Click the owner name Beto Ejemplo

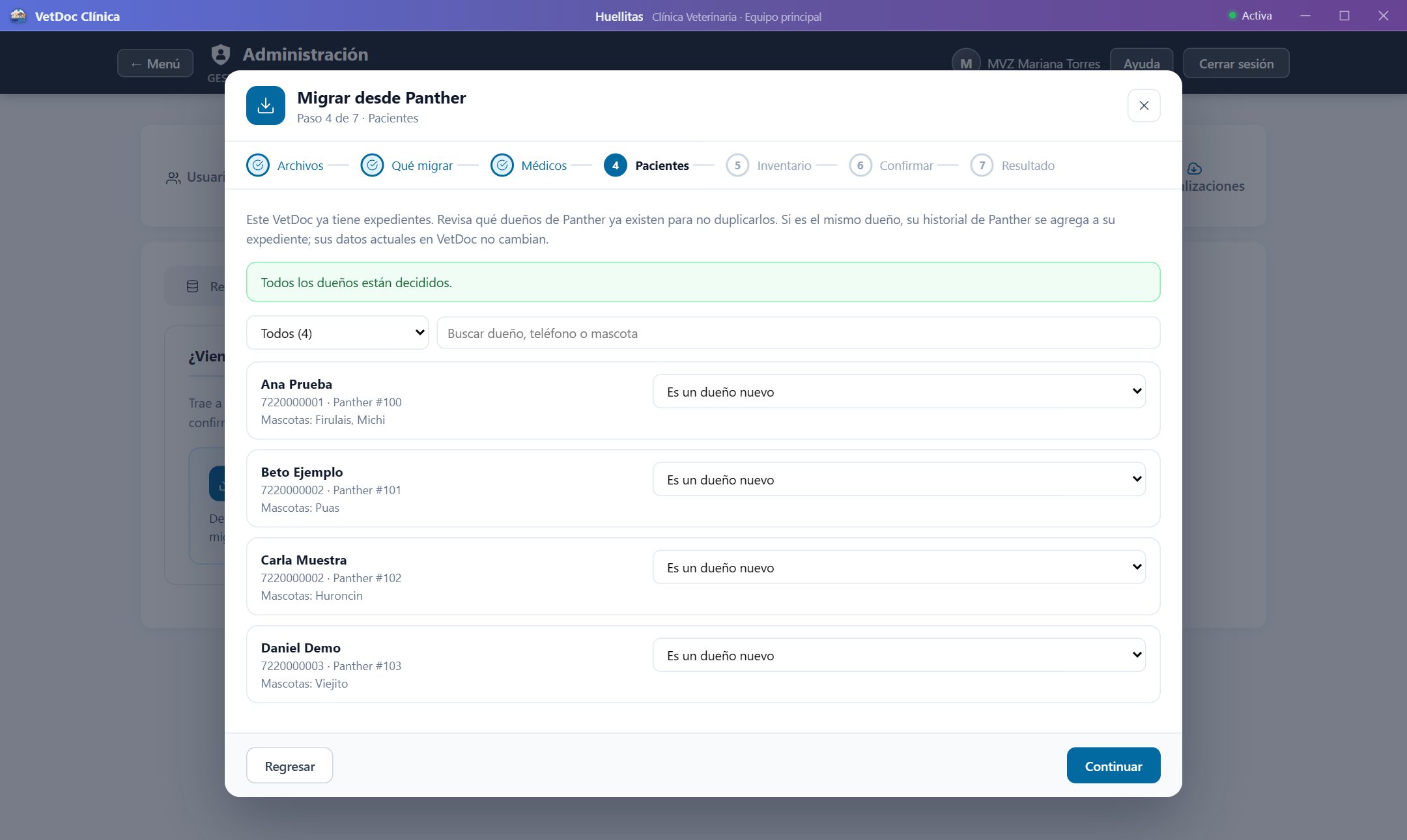coord(302,472)
